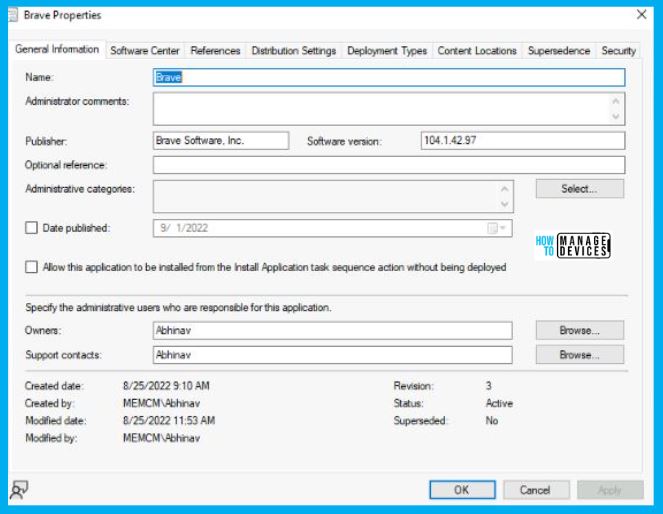The image size is (663, 514).
Task: Focus the Administrator comments text box
Action: (389, 109)
